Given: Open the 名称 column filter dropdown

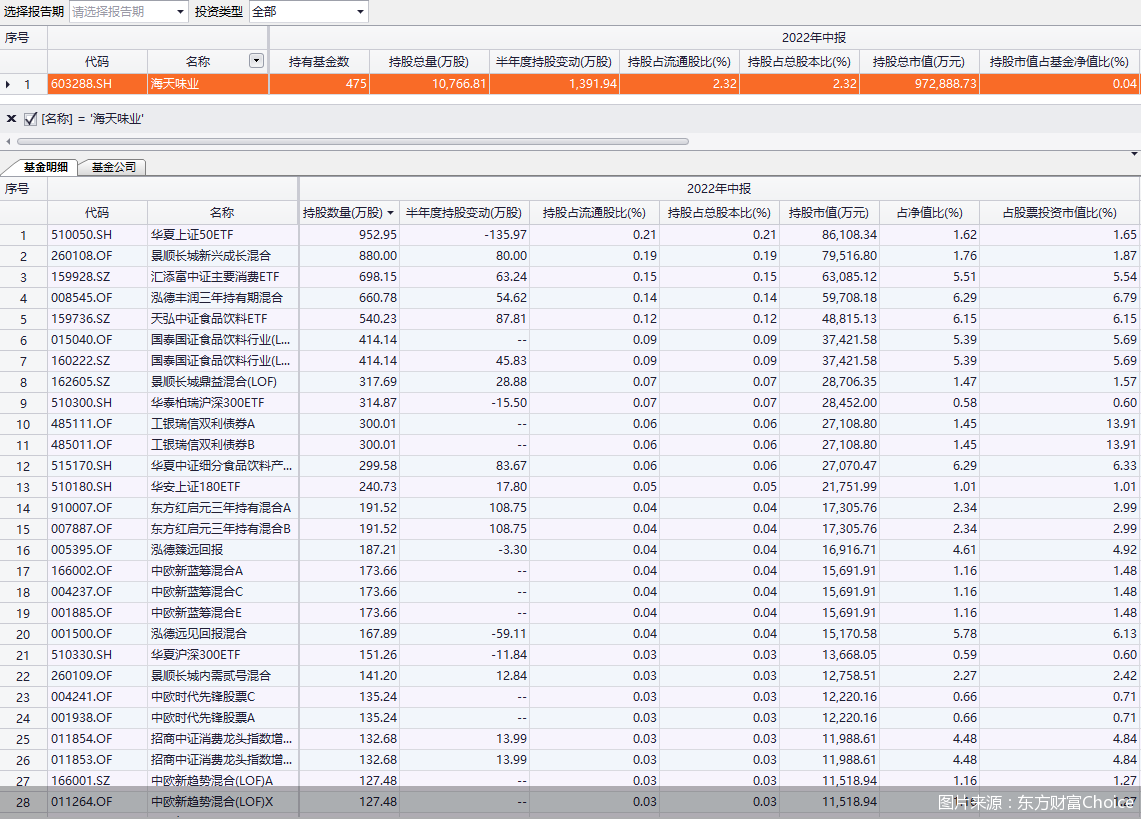Looking at the screenshot, I should pos(257,61).
